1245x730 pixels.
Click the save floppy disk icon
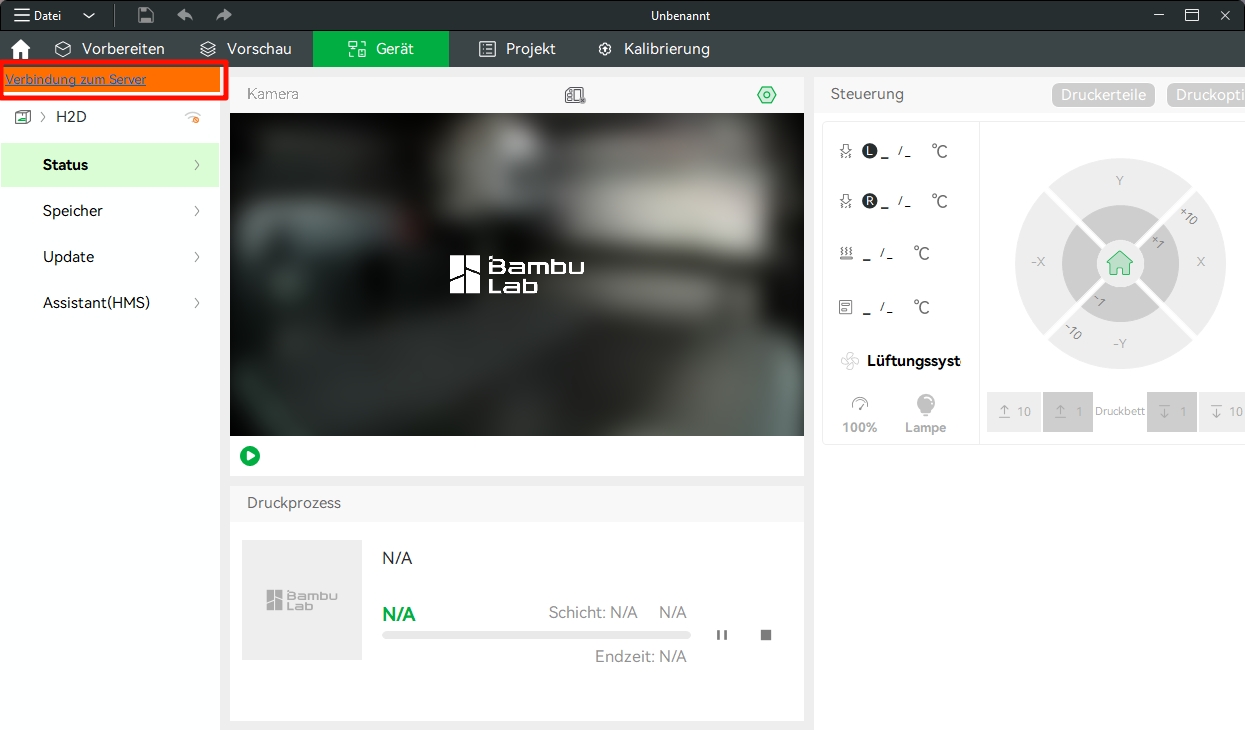coord(146,15)
